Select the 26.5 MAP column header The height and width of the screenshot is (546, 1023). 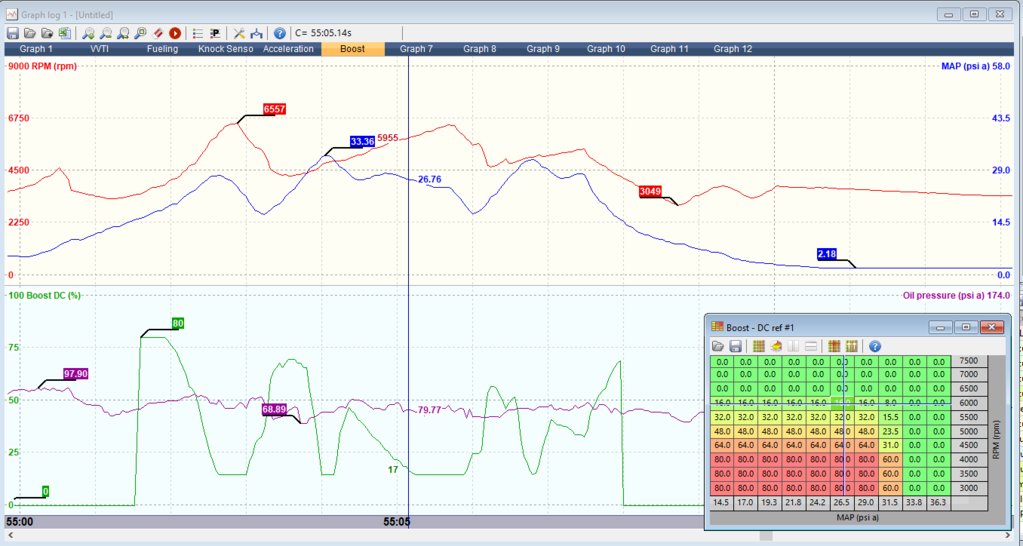842,503
